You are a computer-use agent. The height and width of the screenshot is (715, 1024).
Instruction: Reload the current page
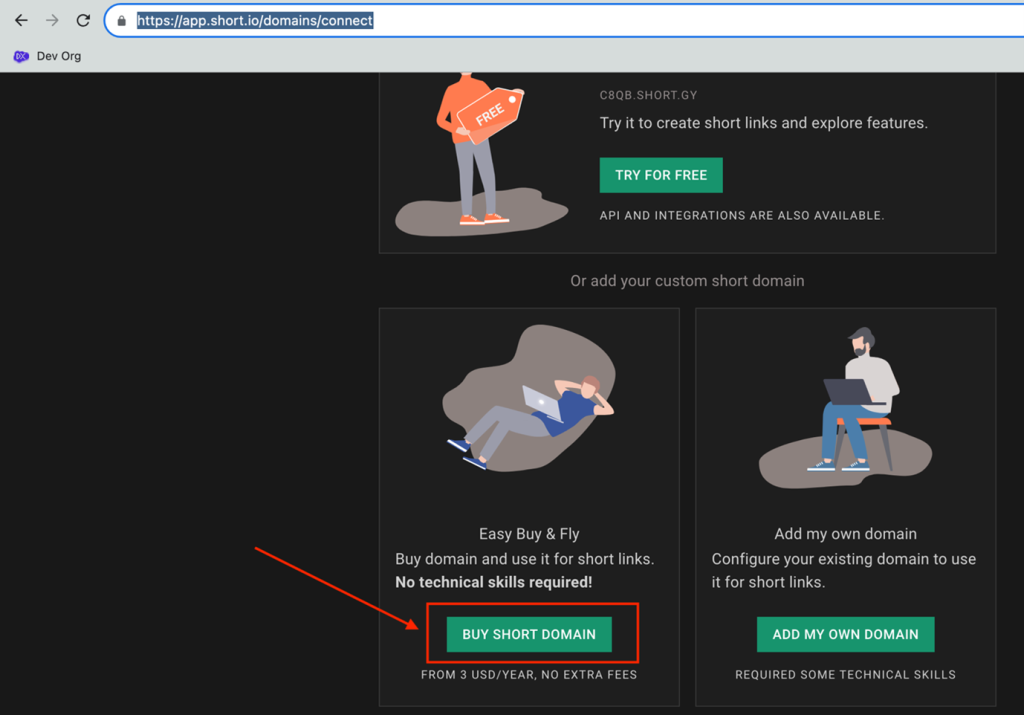[x=83, y=20]
